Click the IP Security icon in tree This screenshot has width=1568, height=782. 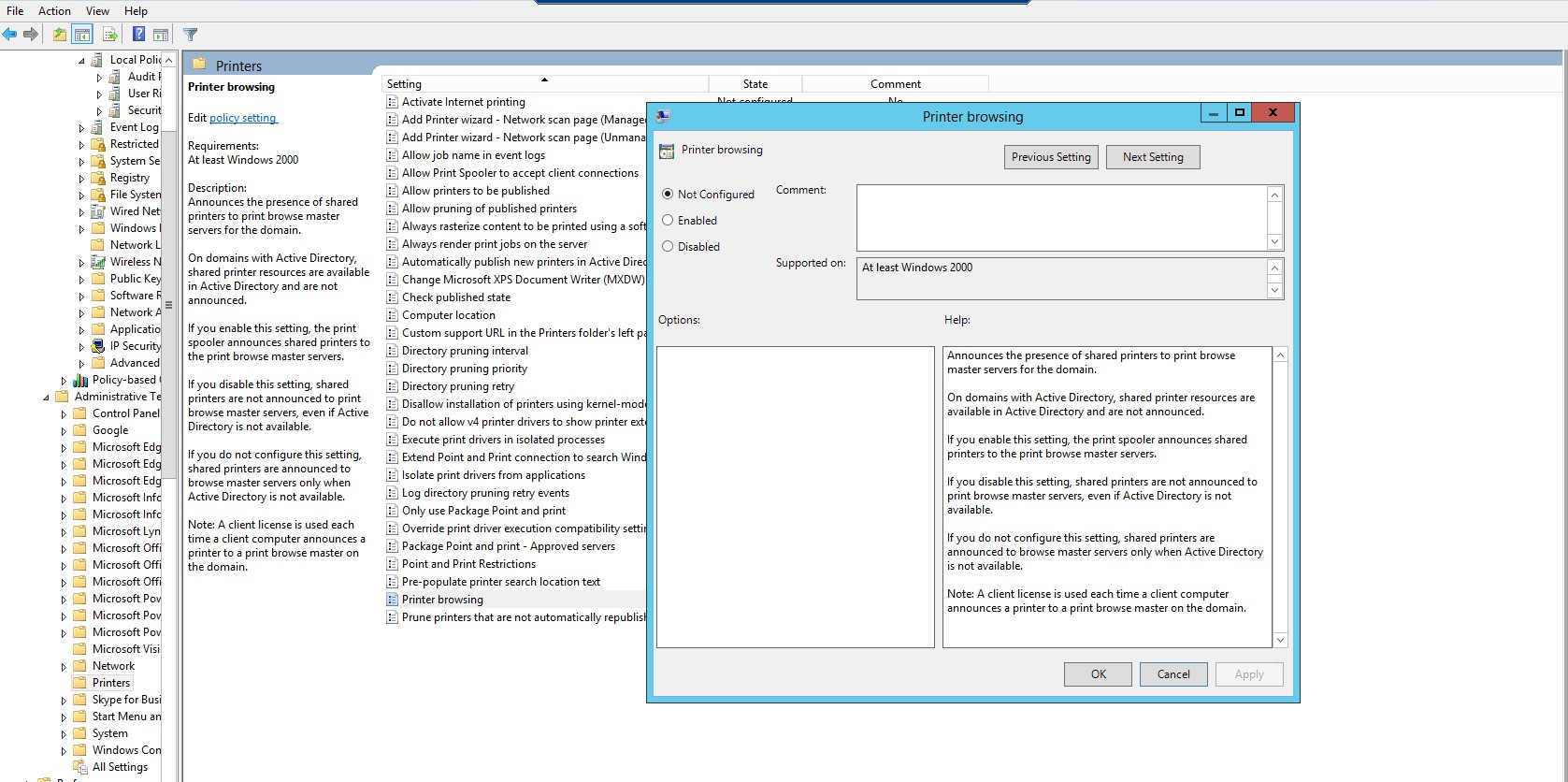(98, 346)
